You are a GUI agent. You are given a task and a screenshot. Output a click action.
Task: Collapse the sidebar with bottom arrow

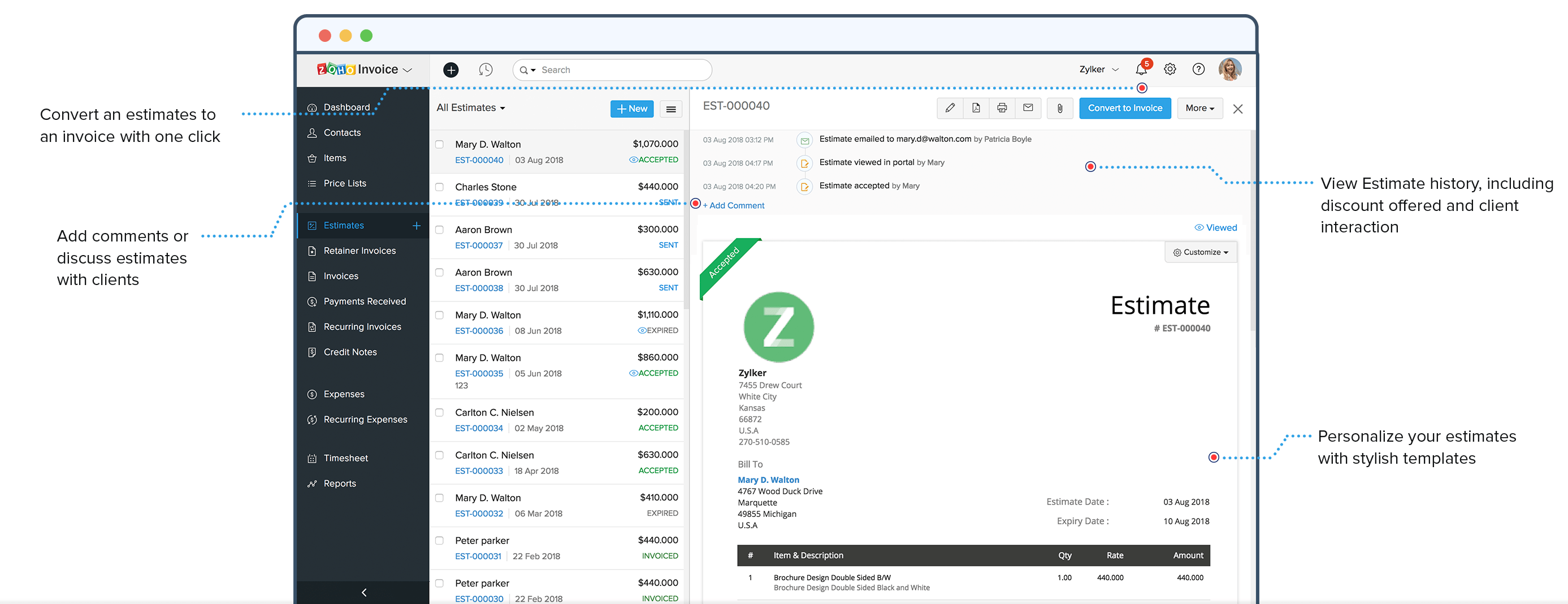[x=363, y=593]
